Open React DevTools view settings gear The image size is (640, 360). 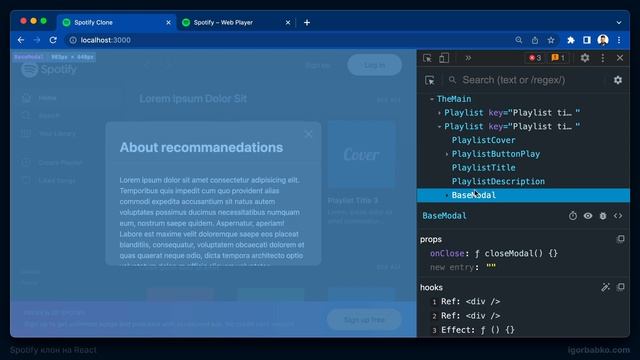pos(618,80)
